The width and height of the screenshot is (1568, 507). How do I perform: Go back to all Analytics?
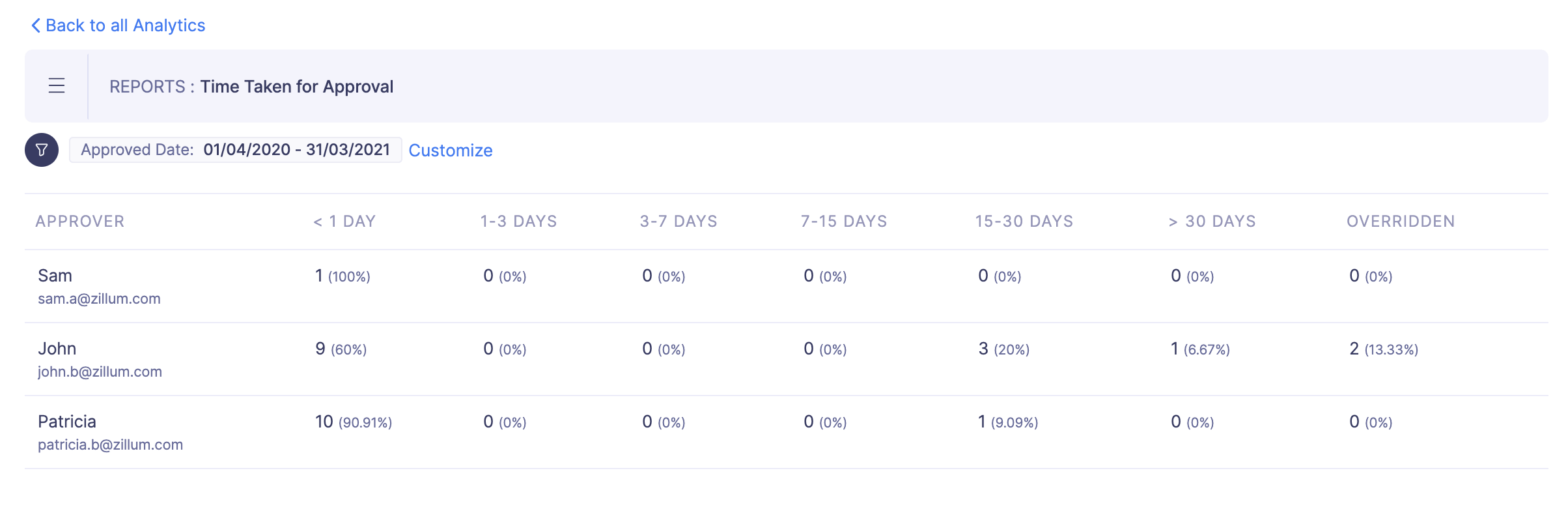[125, 25]
